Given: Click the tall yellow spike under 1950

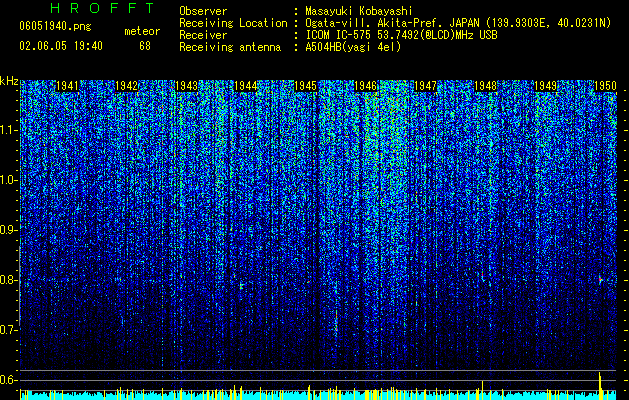Looking at the screenshot, I should tap(600, 386).
